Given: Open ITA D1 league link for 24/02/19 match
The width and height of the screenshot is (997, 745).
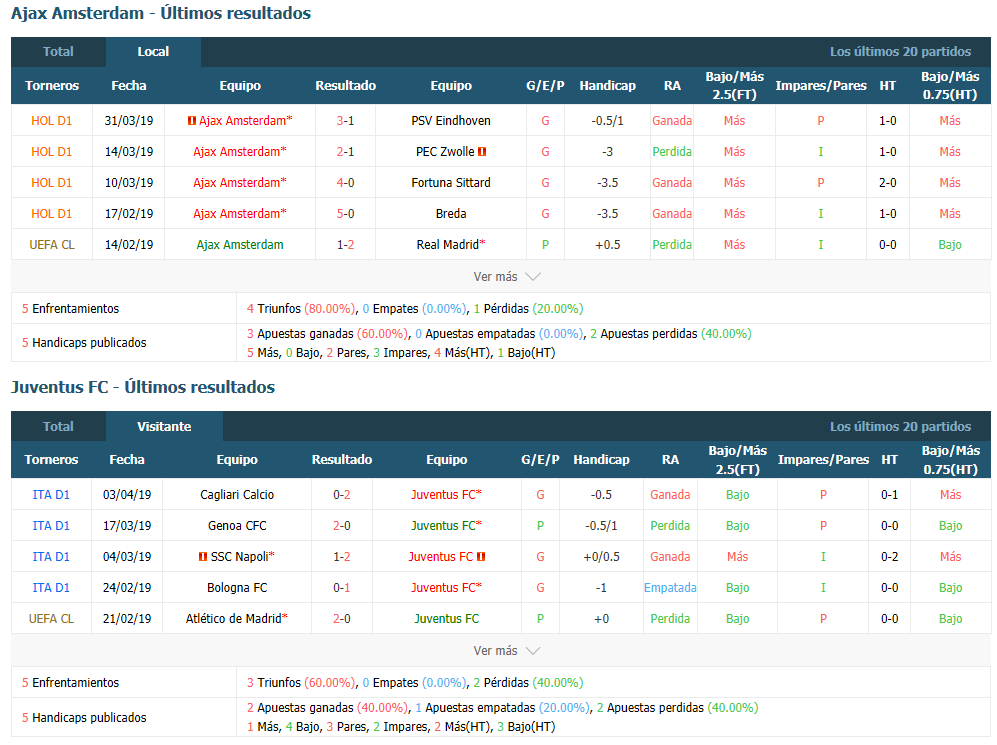Looking at the screenshot, I should coord(51,588).
